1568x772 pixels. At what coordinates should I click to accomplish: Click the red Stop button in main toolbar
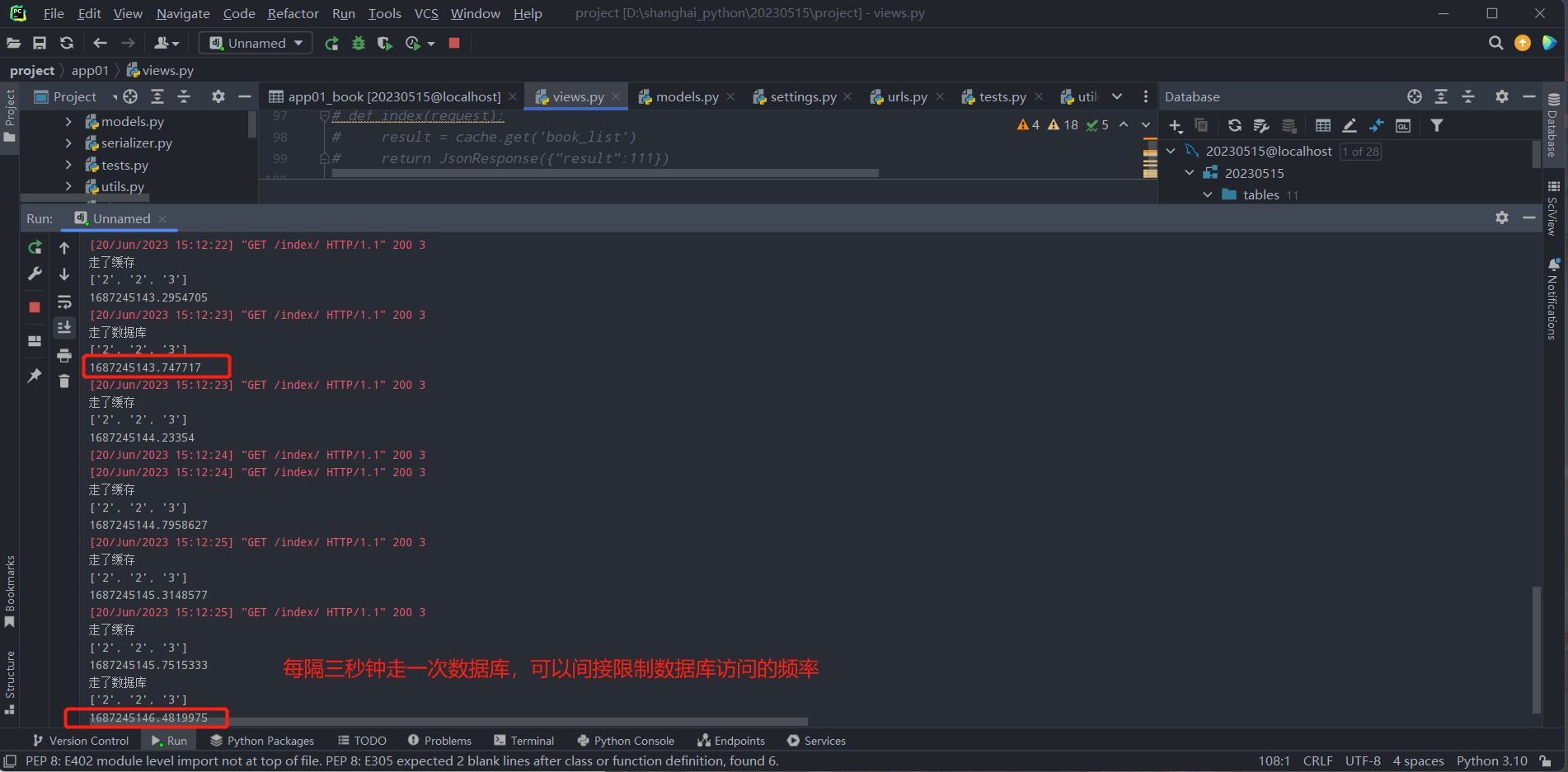click(x=453, y=43)
